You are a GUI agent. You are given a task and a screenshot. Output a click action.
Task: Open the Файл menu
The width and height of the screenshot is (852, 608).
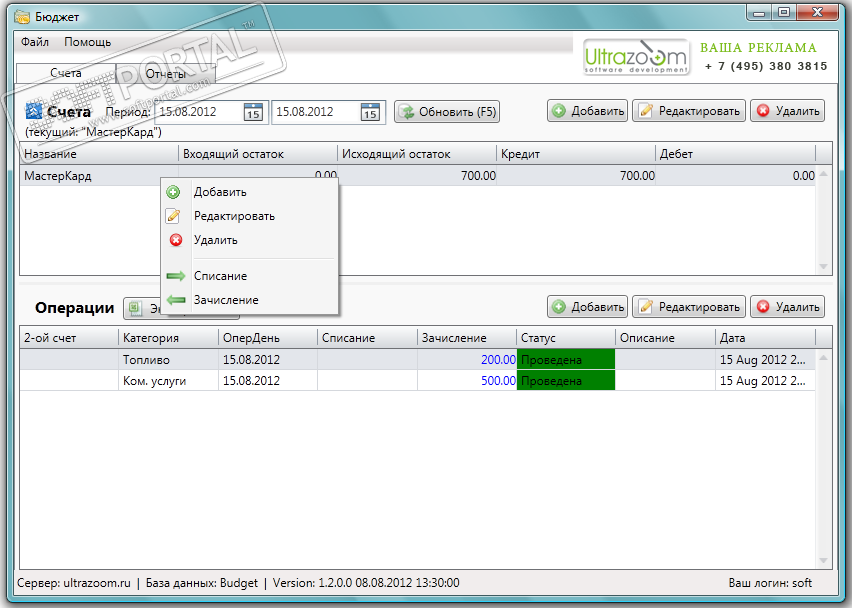tap(35, 42)
